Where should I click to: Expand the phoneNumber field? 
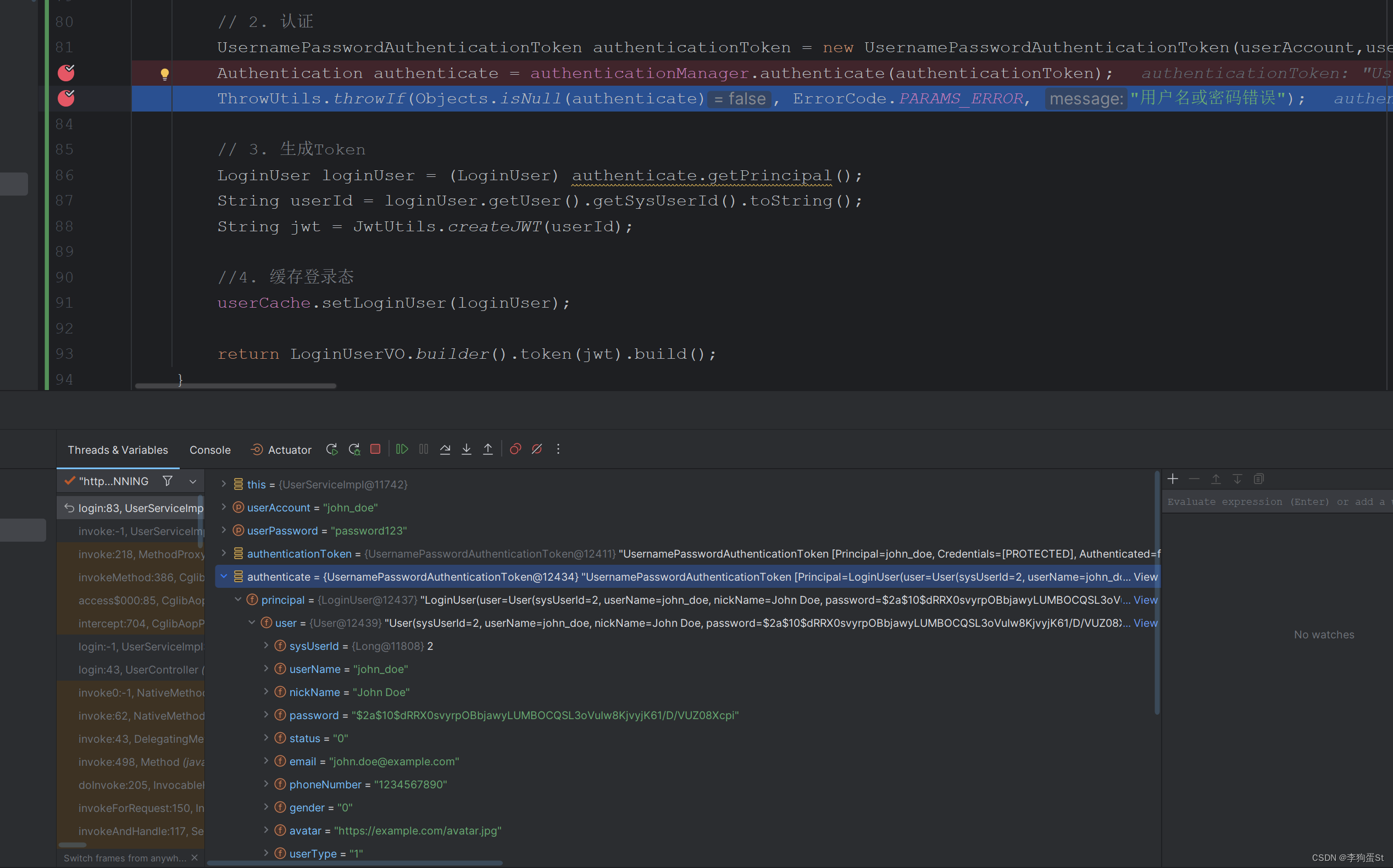tap(266, 783)
